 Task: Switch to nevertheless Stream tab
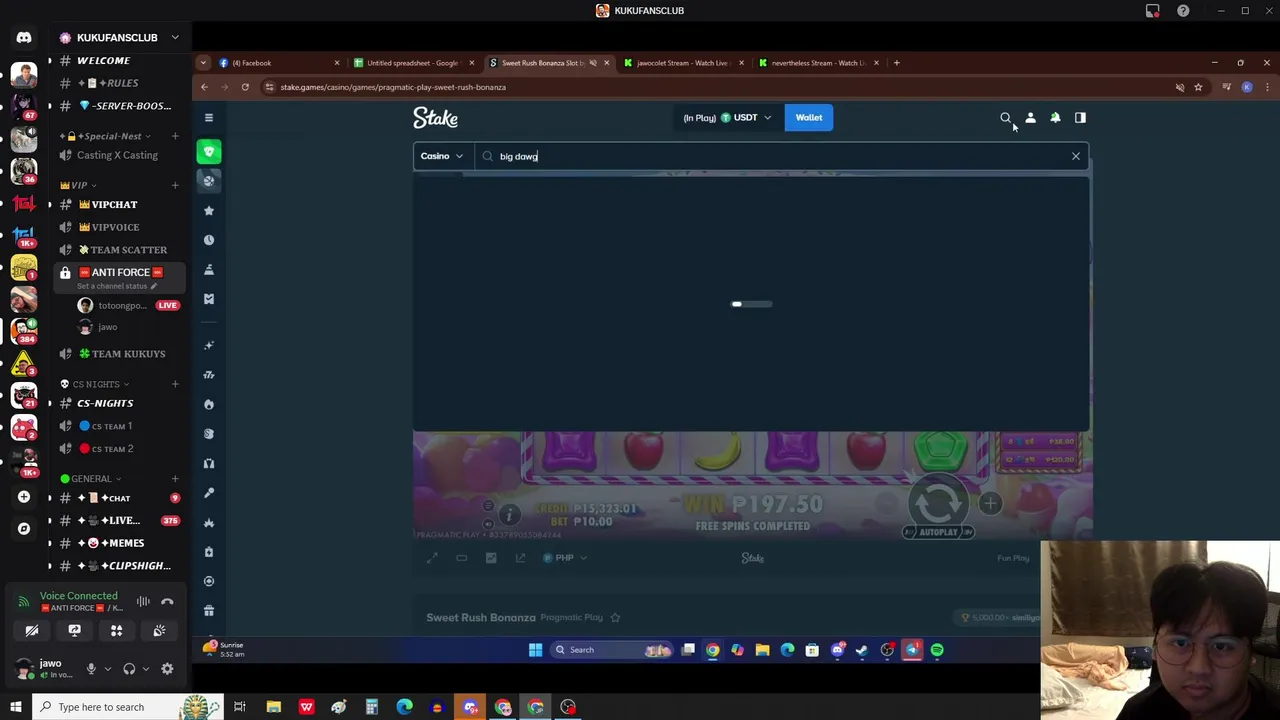(817, 63)
